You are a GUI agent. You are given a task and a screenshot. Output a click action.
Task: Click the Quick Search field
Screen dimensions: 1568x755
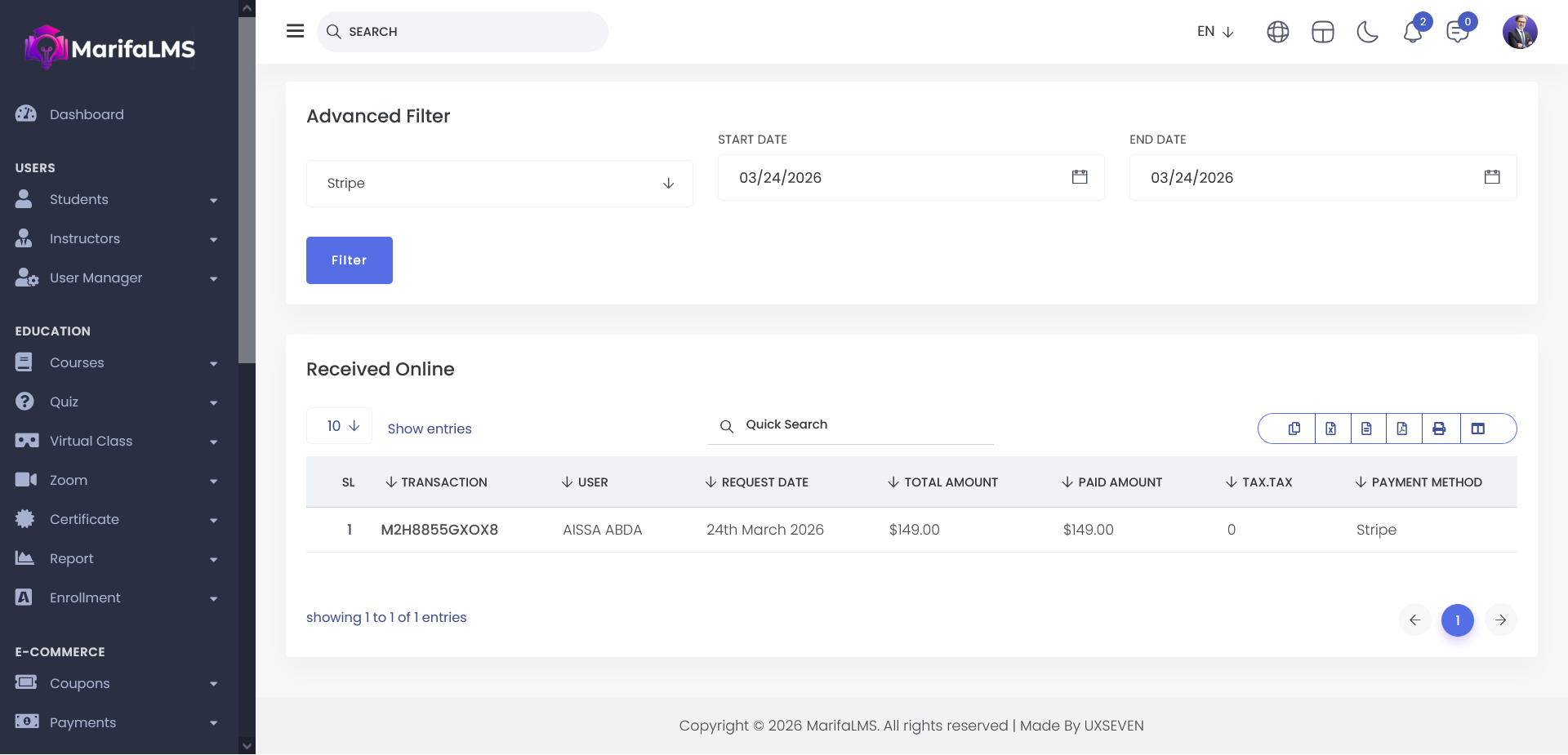pos(857,424)
